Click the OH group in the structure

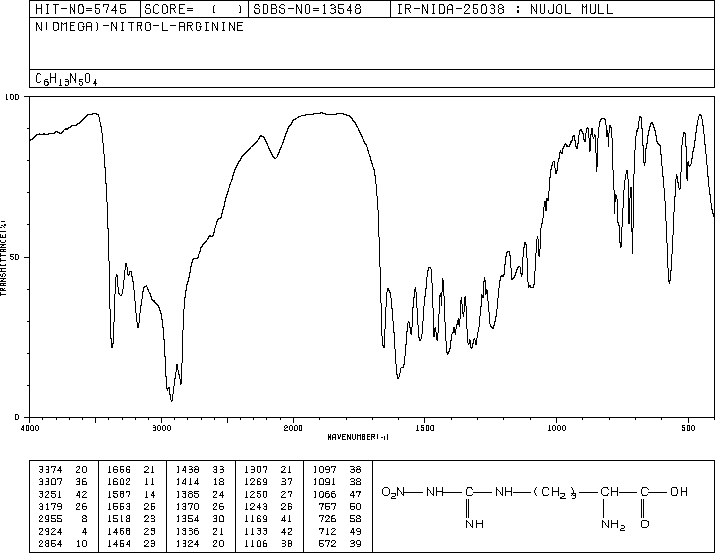[x=679, y=492]
